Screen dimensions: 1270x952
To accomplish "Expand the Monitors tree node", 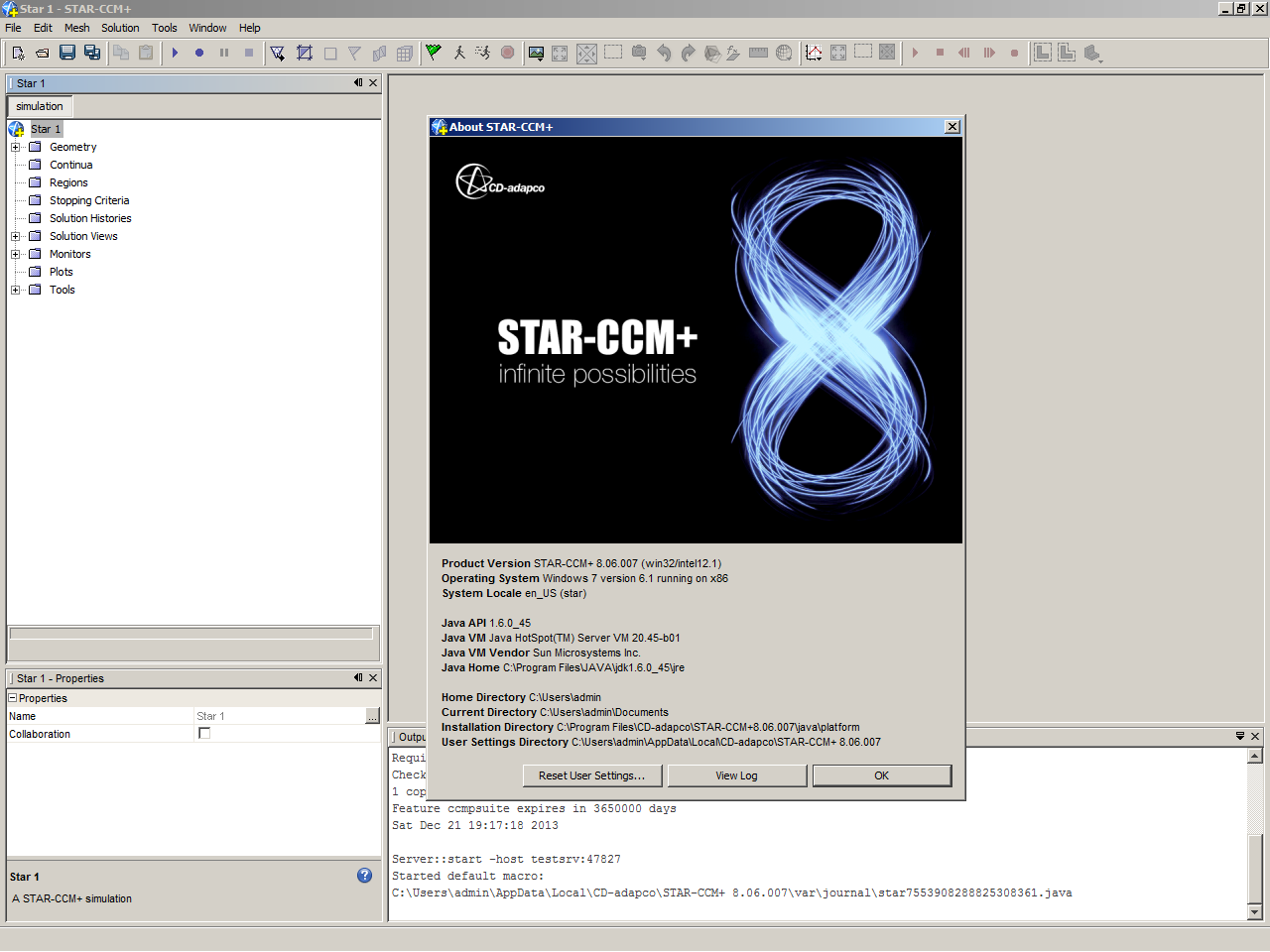I will (15, 254).
